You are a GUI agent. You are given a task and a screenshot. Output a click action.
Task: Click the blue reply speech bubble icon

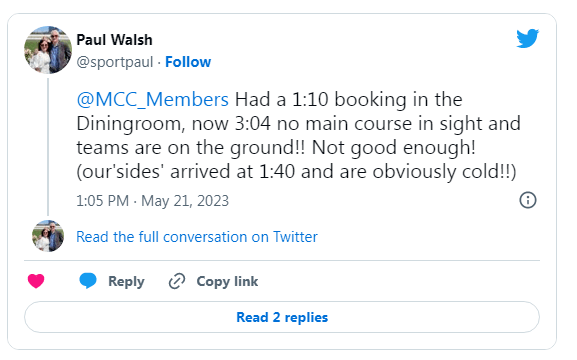click(88, 281)
